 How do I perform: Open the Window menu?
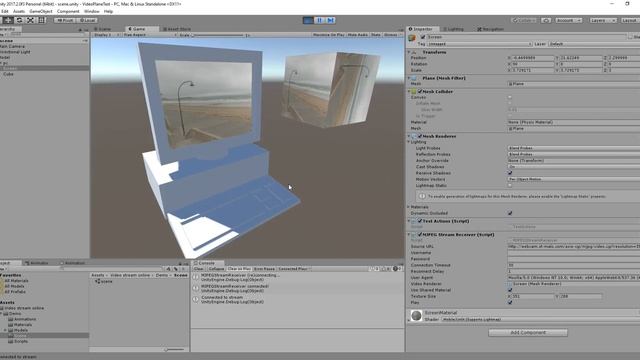coord(91,11)
